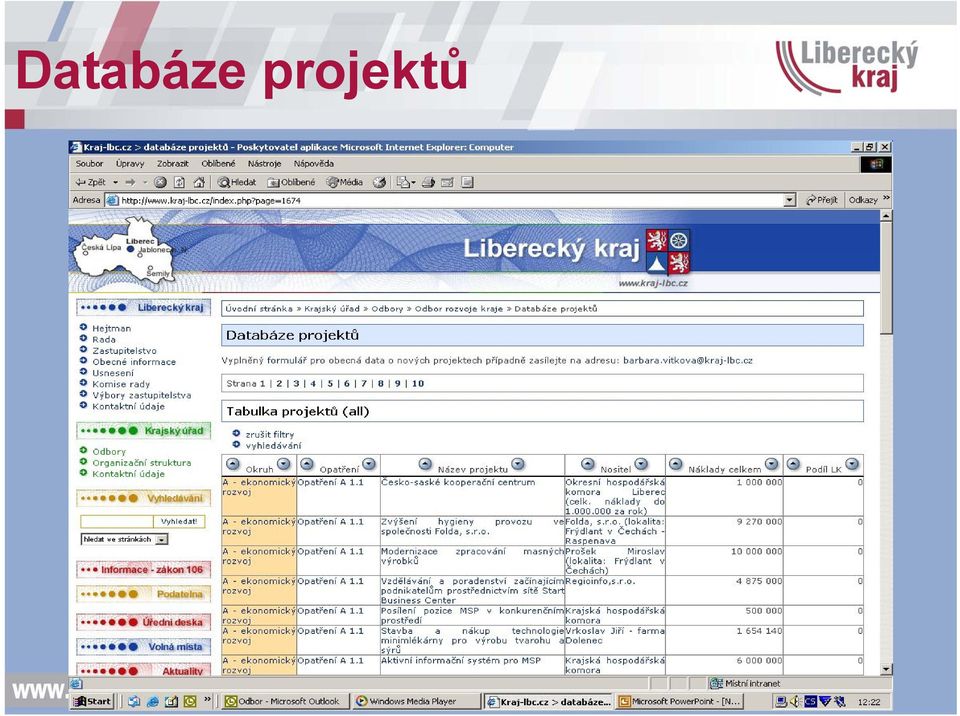Click the sidebar search text field

116,522
